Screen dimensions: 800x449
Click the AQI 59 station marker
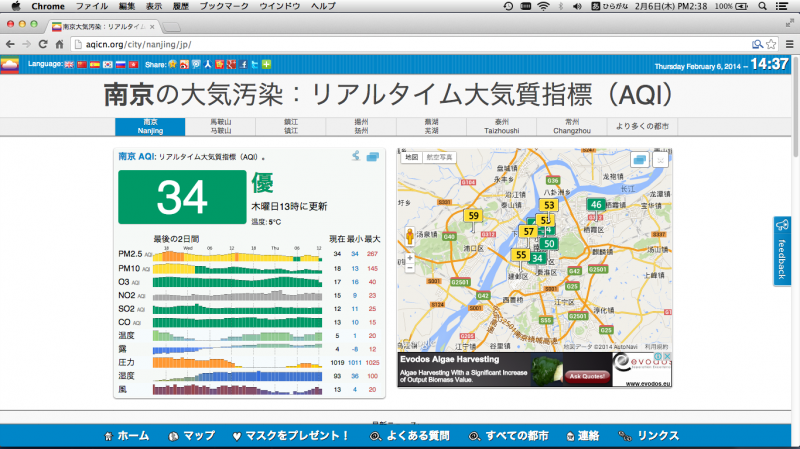pyautogui.click(x=473, y=215)
